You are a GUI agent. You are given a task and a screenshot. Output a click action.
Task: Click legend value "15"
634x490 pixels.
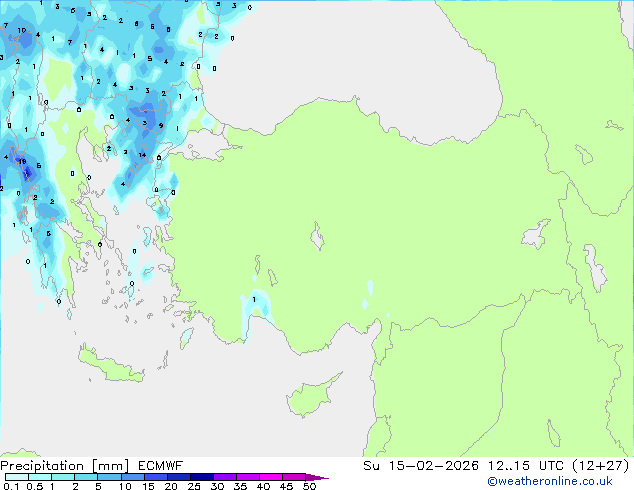click(148, 486)
